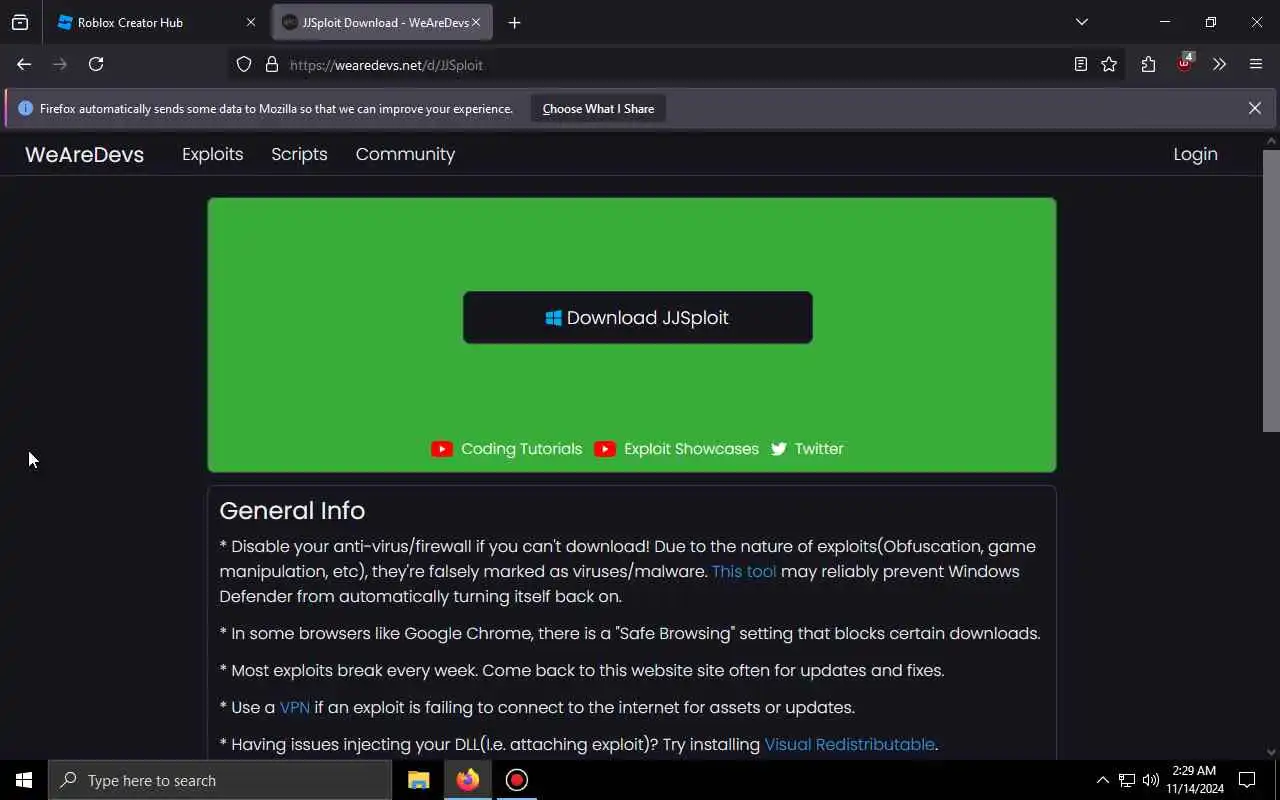Open the volume tray icon
Screen dimensions: 1280x800
pyautogui.click(x=1150, y=780)
